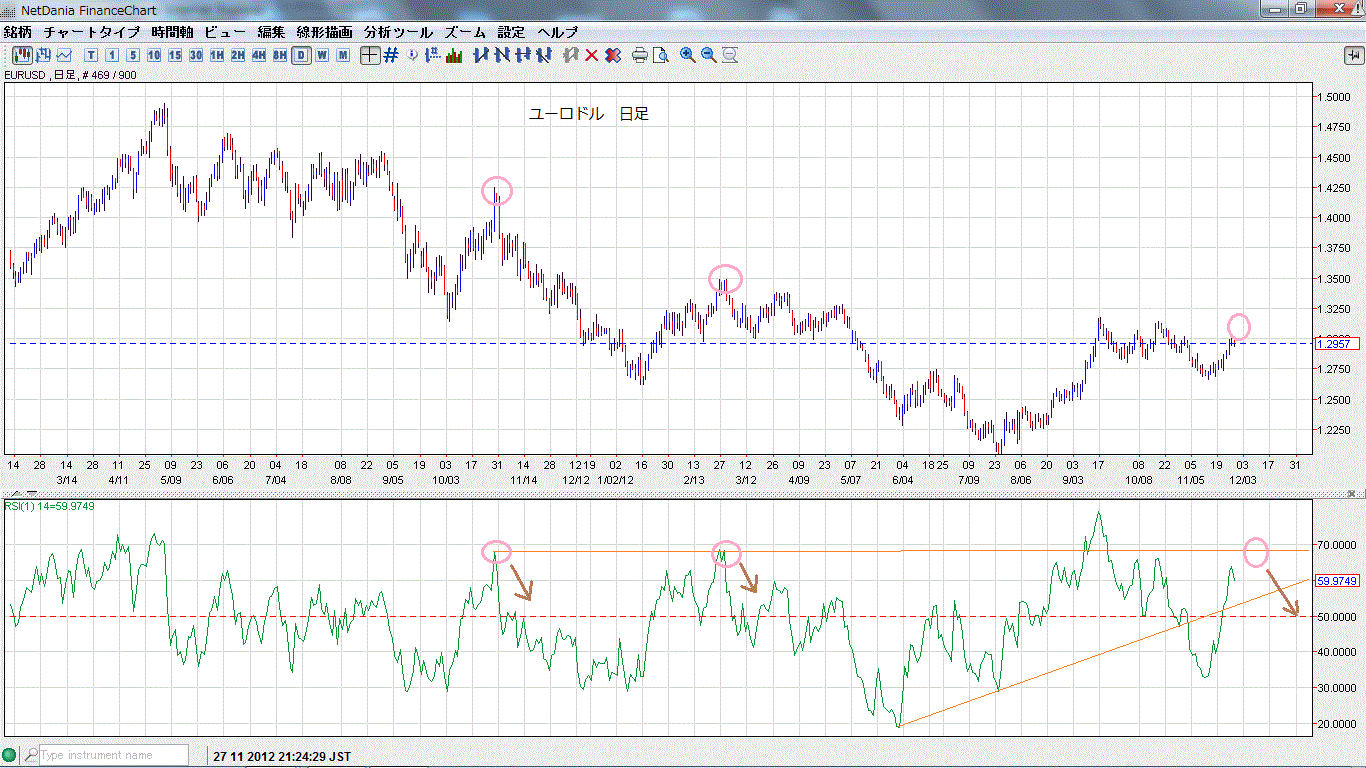Click the 27 11 2012 timestamp

pyautogui.click(x=281, y=756)
